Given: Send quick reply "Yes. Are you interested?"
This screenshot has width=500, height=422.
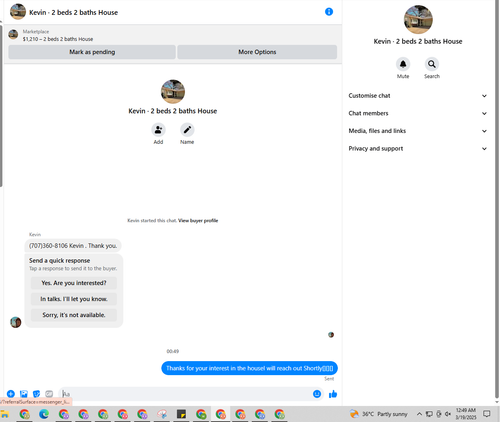Looking at the screenshot, I should 74,283.
